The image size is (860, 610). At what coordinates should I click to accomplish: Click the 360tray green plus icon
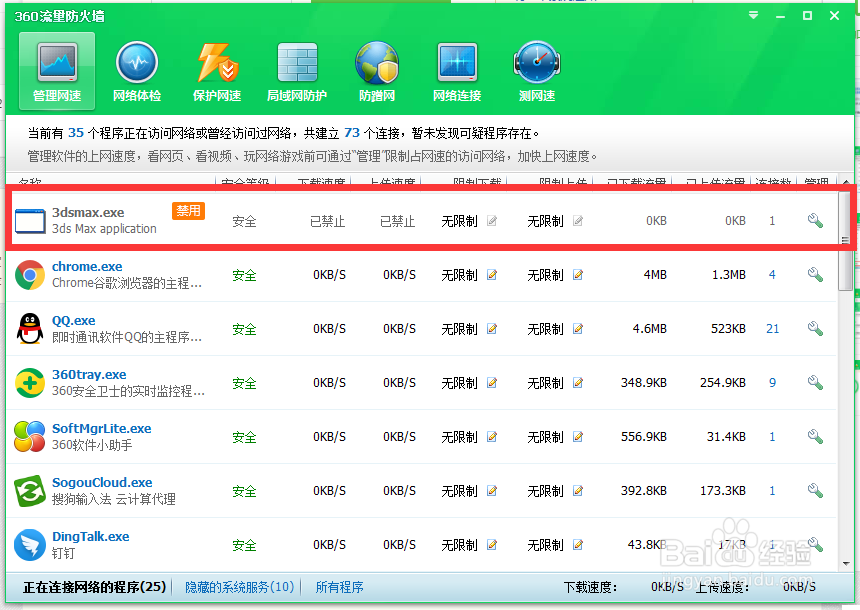pyautogui.click(x=30, y=383)
